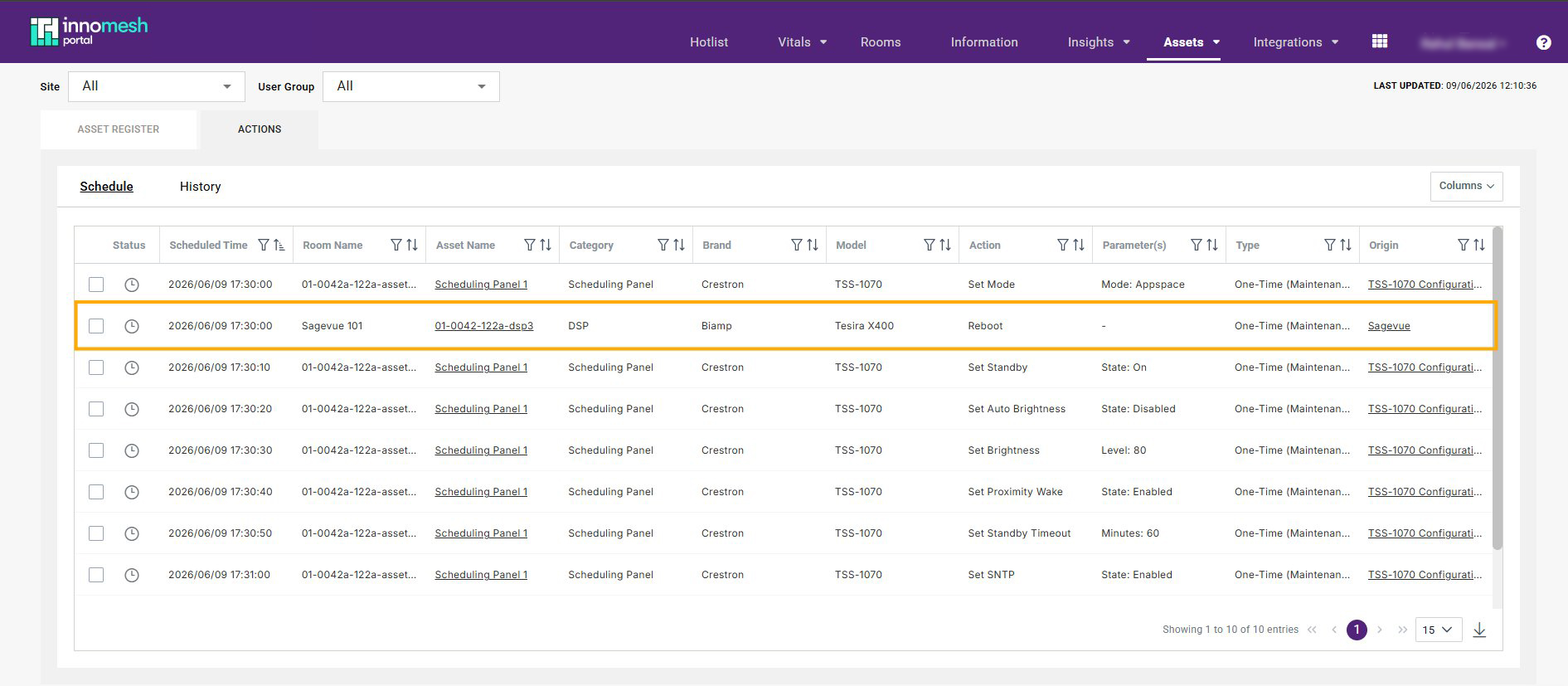Click clock status icon in Reboot row
The height and width of the screenshot is (686, 1568).
coord(132,326)
